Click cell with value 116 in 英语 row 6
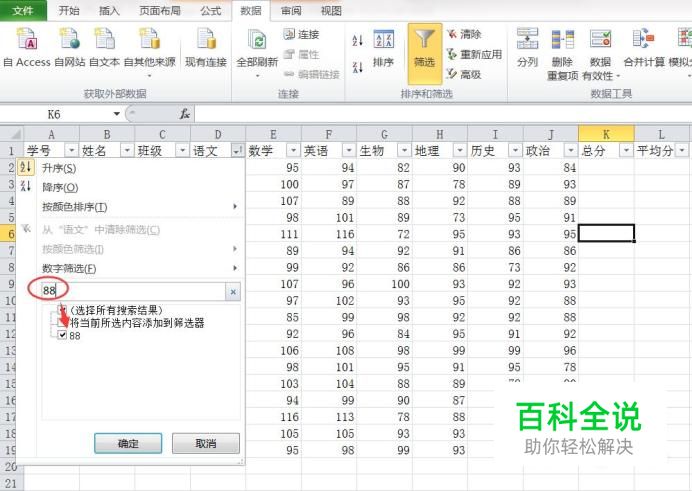This screenshot has width=692, height=491. coord(329,234)
